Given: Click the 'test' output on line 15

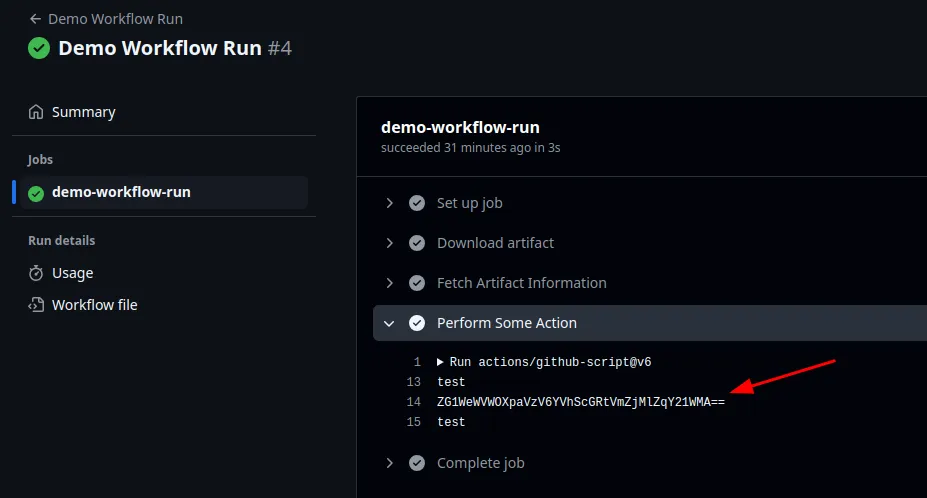Looking at the screenshot, I should coord(451,422).
